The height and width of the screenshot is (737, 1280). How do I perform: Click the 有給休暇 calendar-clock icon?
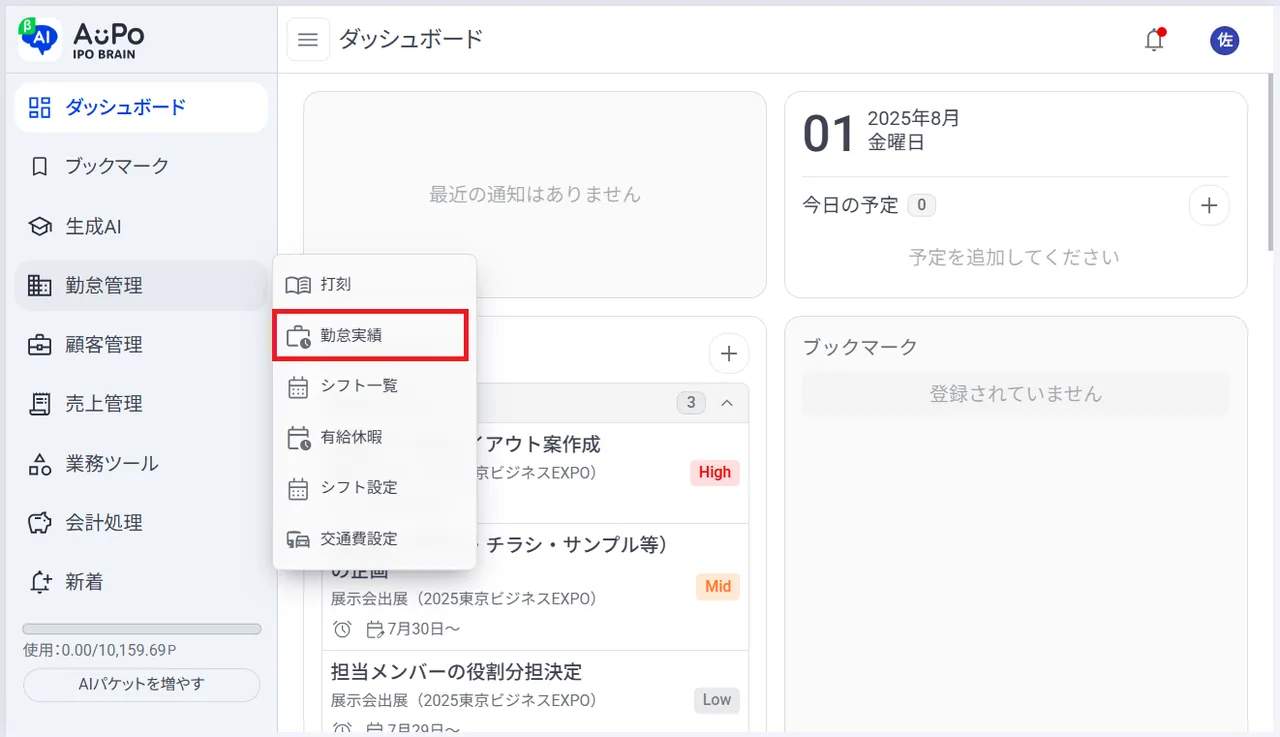pyautogui.click(x=298, y=438)
